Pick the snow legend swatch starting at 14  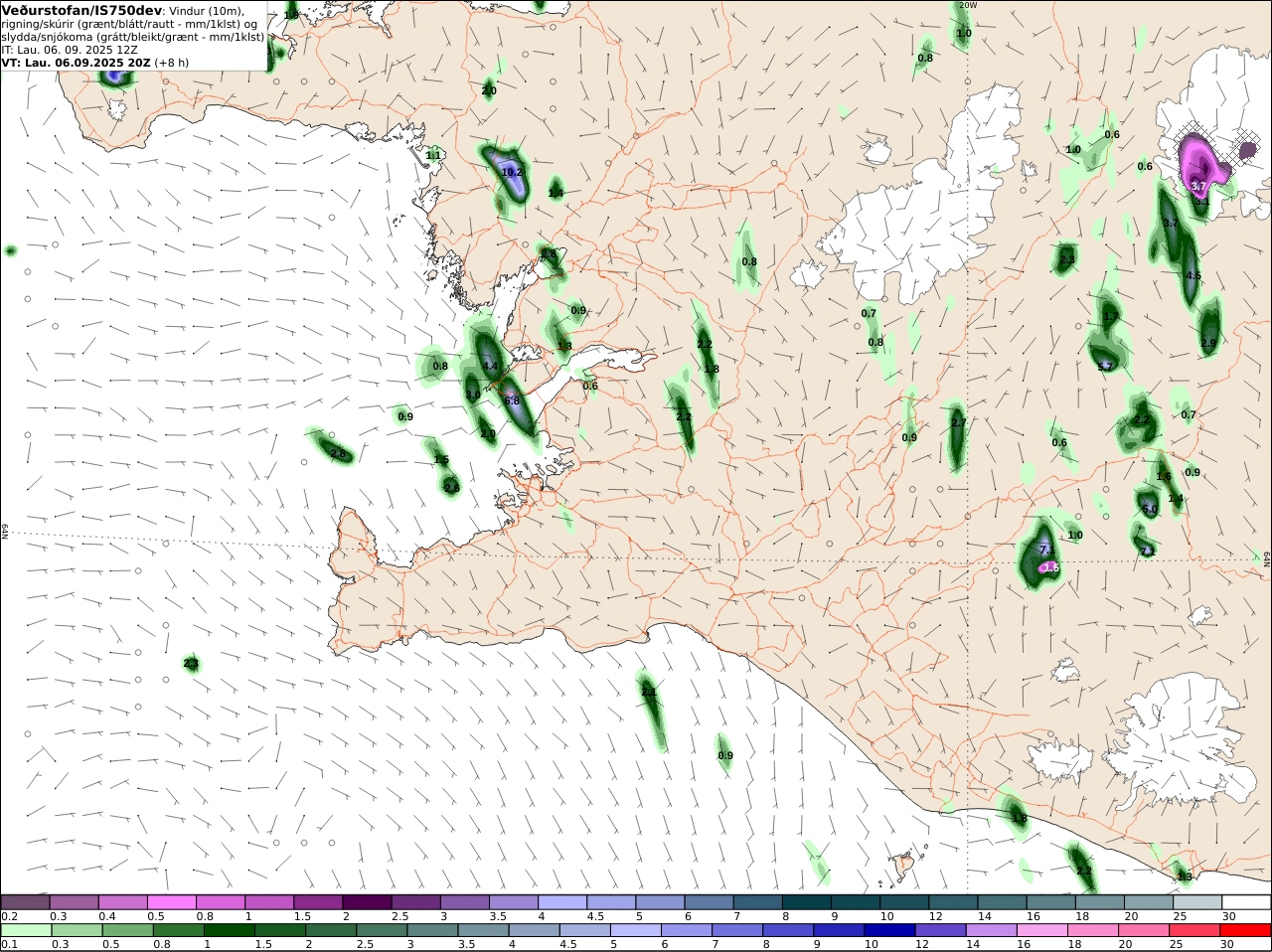[x=1003, y=902]
